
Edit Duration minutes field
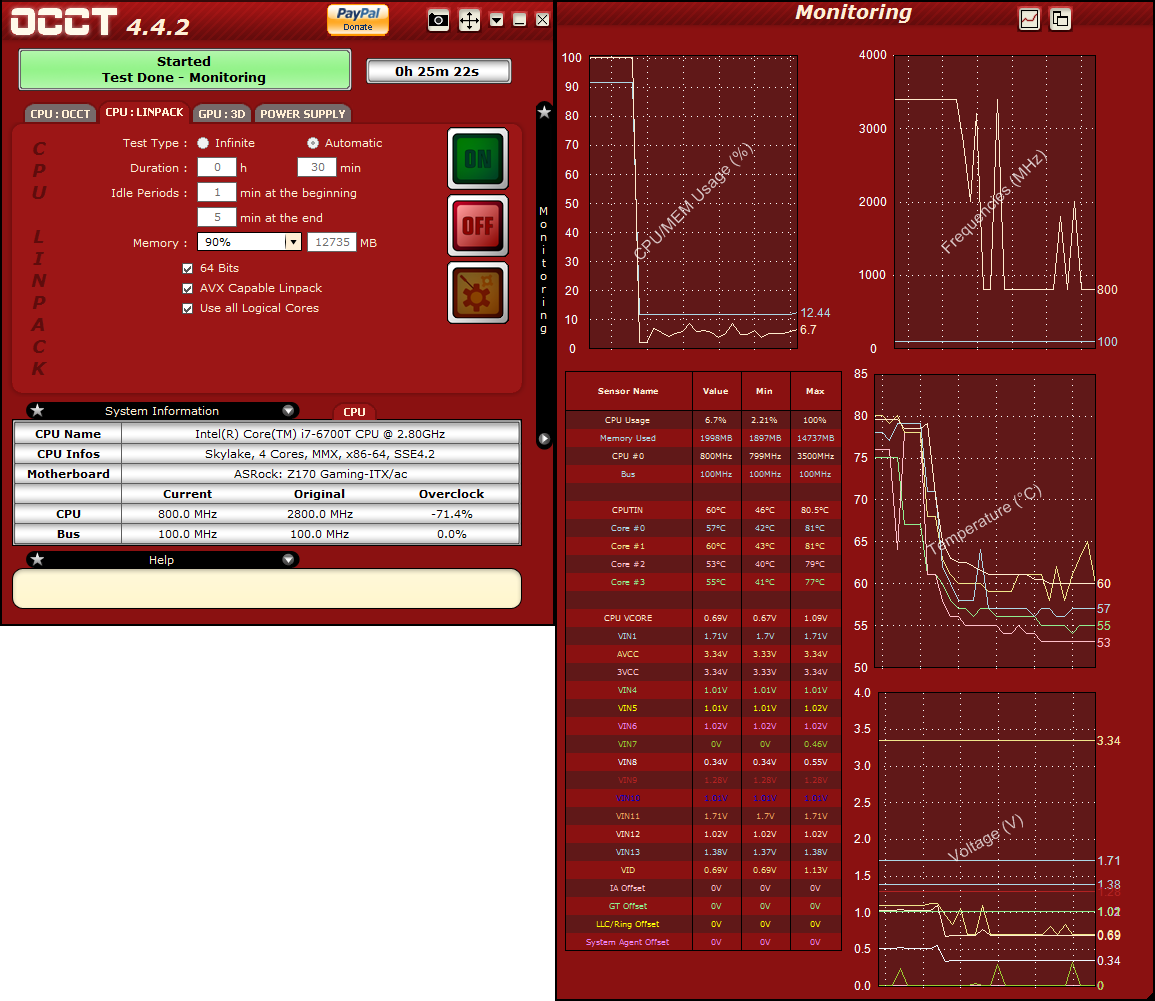(x=317, y=167)
